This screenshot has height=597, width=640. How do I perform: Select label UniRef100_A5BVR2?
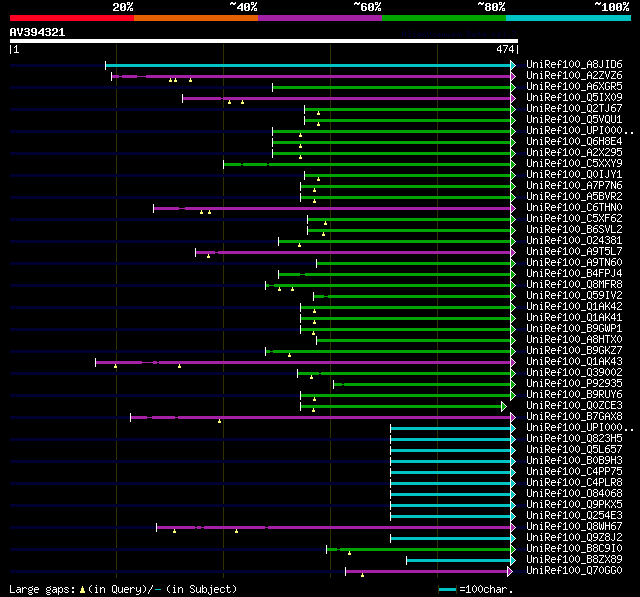(574, 197)
